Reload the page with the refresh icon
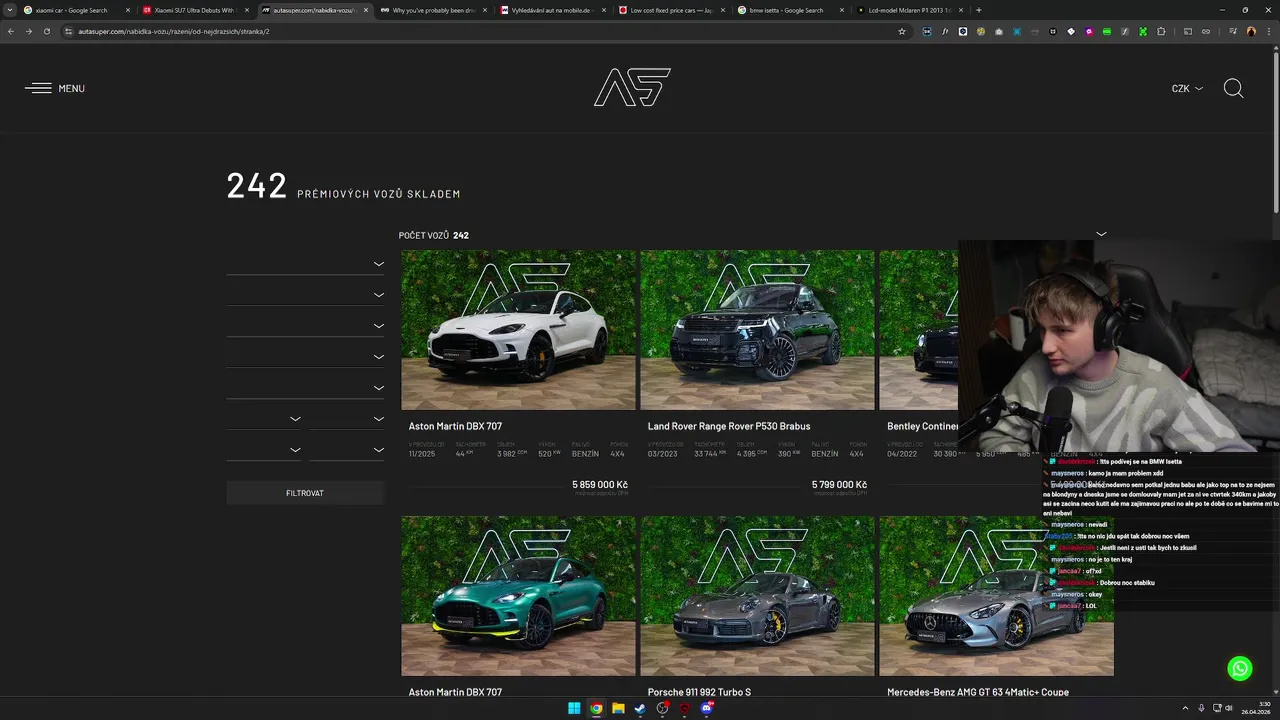Screen dimensions: 1280x720 46,31
